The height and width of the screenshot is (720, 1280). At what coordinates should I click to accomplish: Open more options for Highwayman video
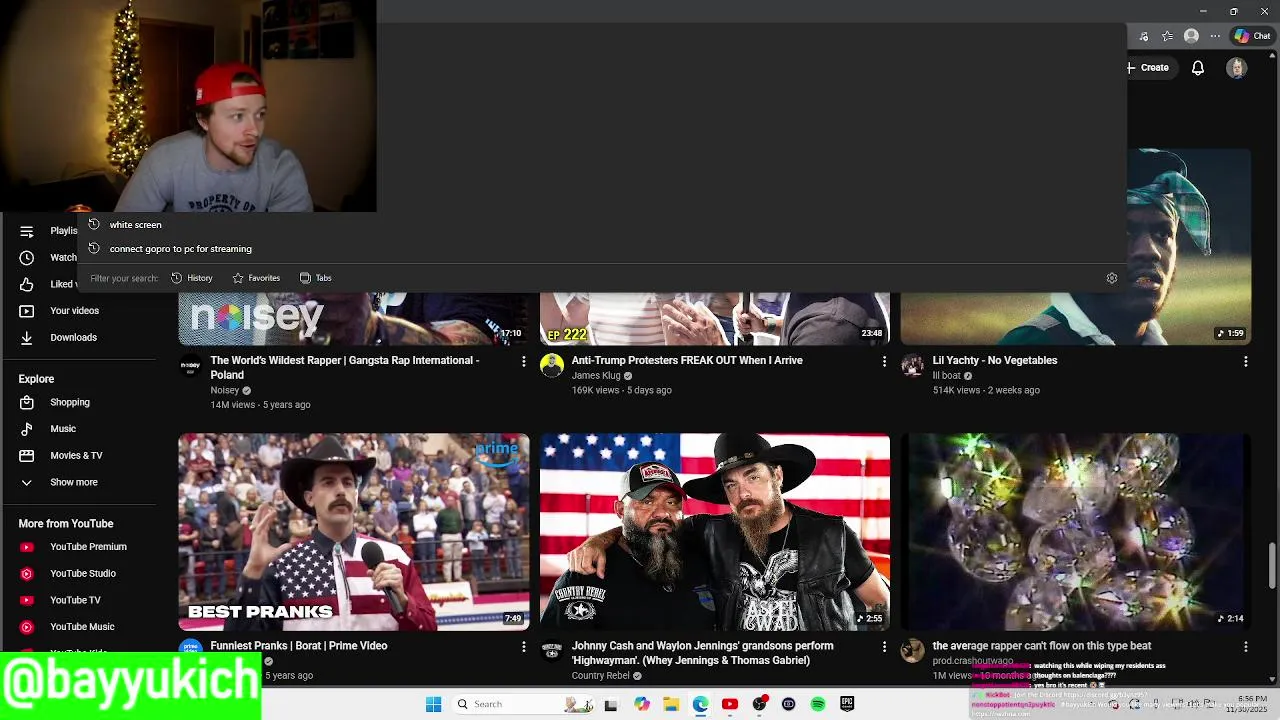[x=884, y=647]
